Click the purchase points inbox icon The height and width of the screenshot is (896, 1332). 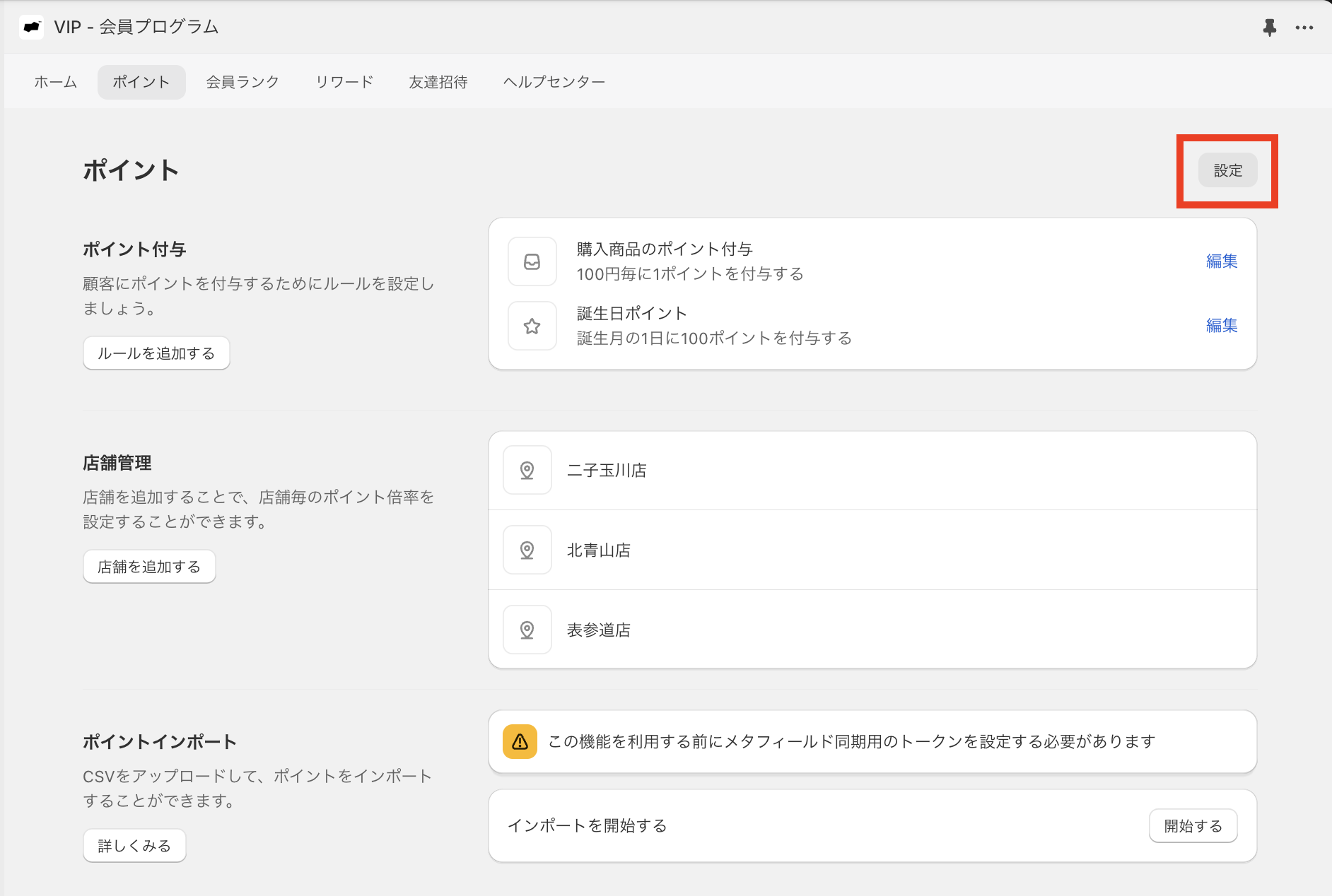click(x=532, y=261)
